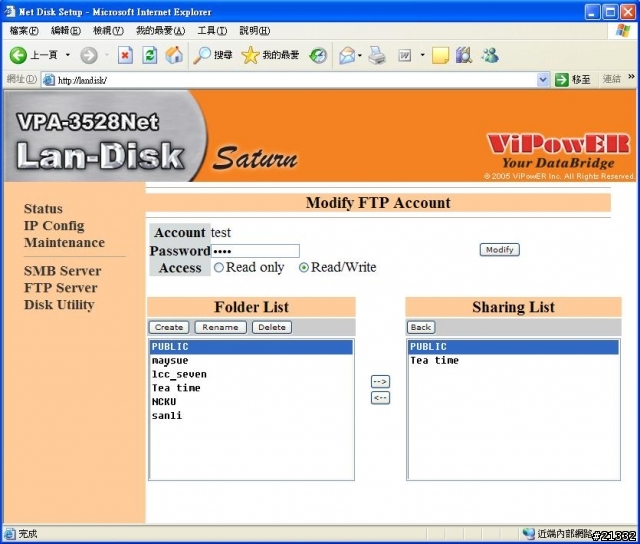Remove shared folder with <-- button
Viewport: 640px width, 544px height.
[380, 397]
